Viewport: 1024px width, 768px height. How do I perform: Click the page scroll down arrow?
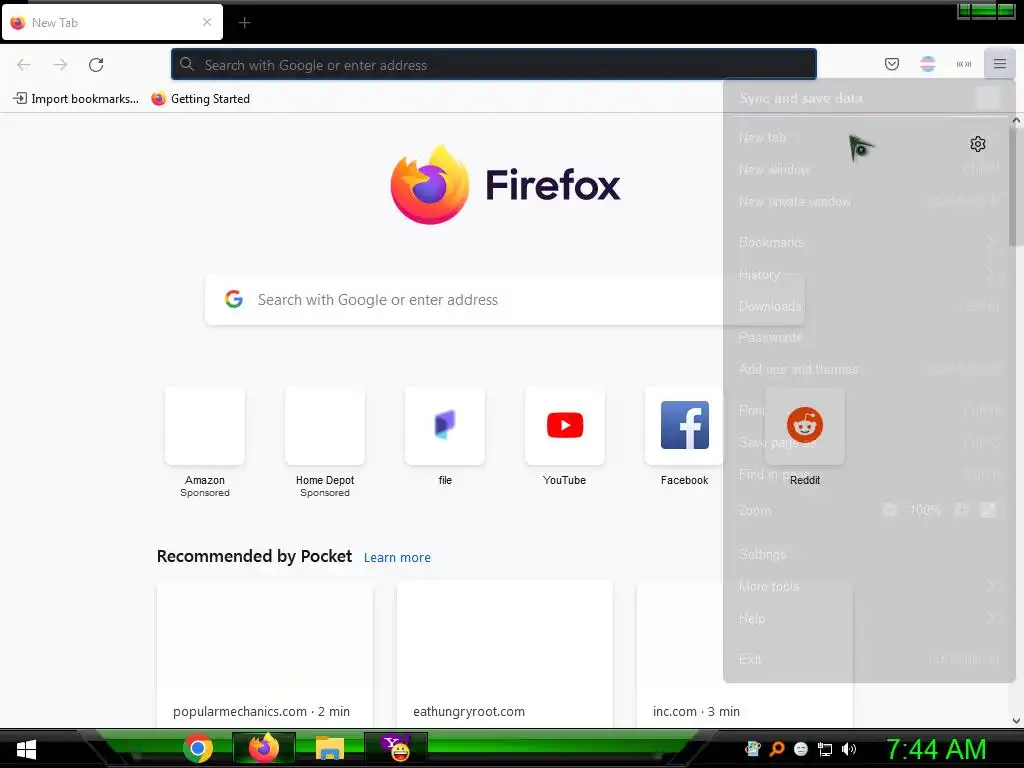1016,721
